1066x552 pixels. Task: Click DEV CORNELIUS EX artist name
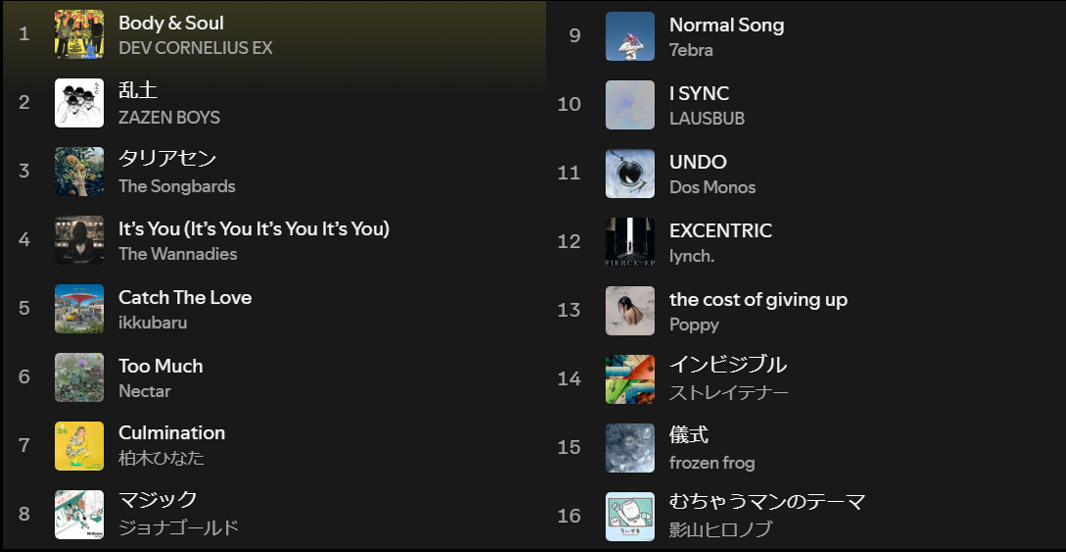click(195, 48)
